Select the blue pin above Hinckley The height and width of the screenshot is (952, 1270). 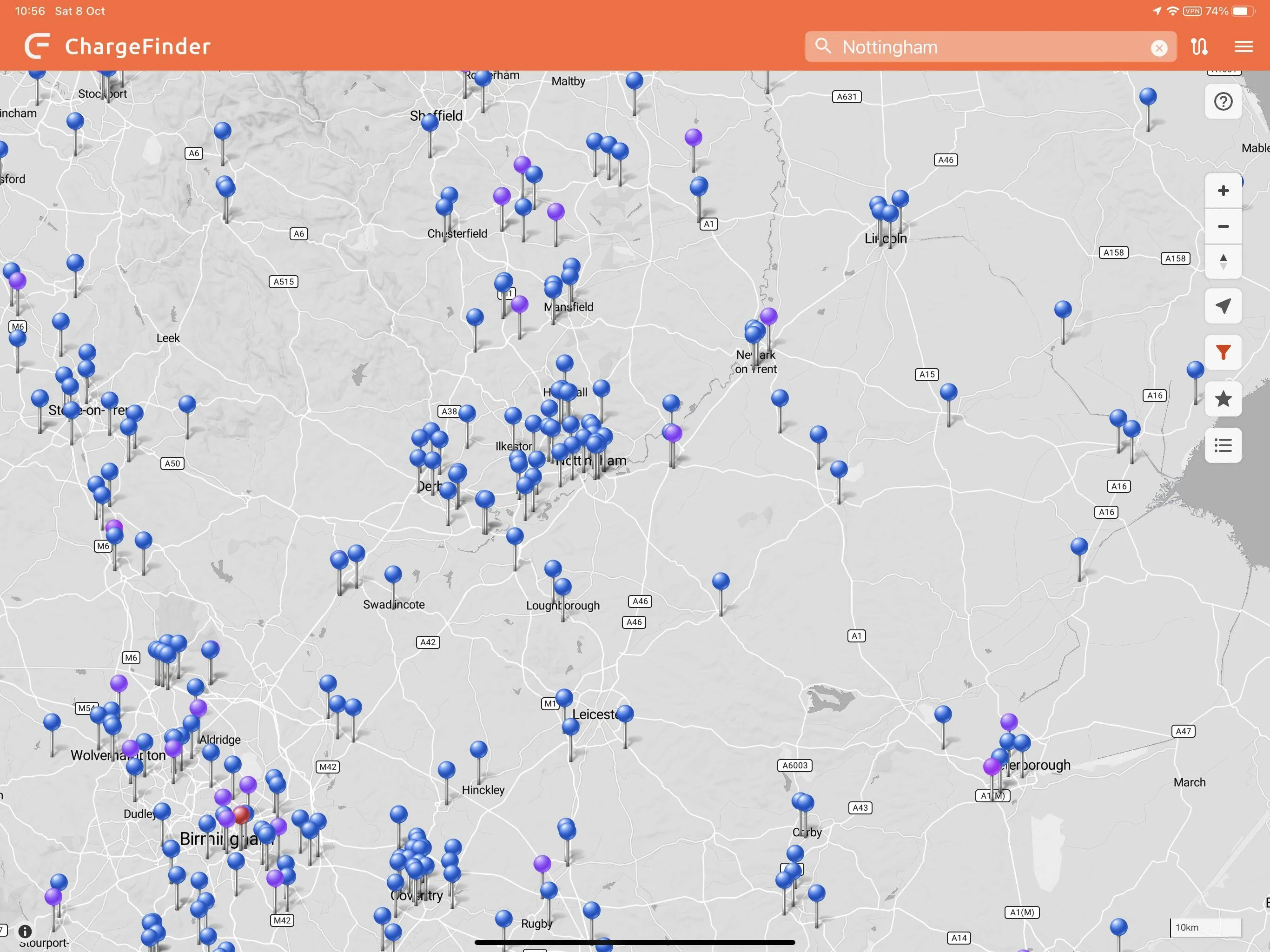478,749
